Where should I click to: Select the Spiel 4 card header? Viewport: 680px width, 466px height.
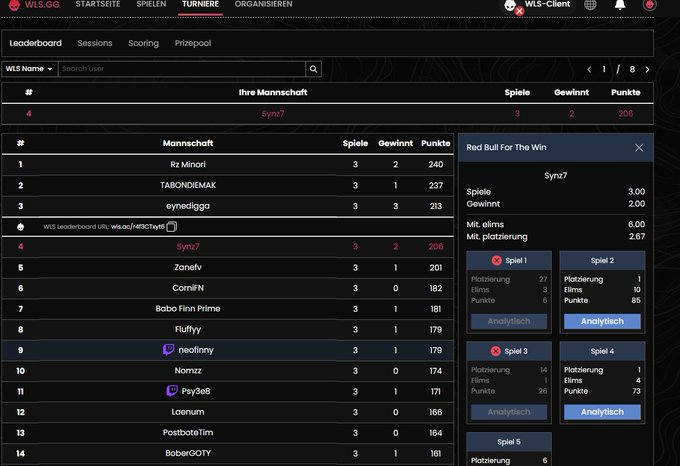(602, 351)
